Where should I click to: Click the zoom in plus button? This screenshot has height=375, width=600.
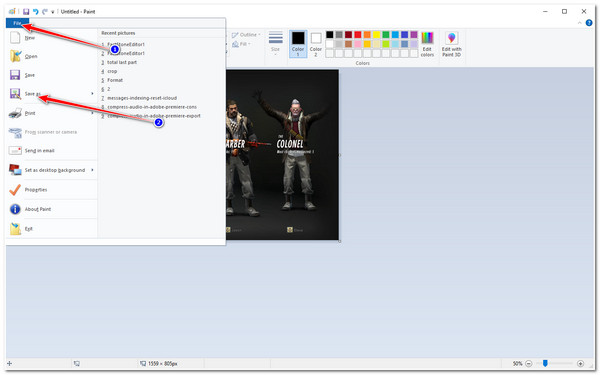coord(580,364)
